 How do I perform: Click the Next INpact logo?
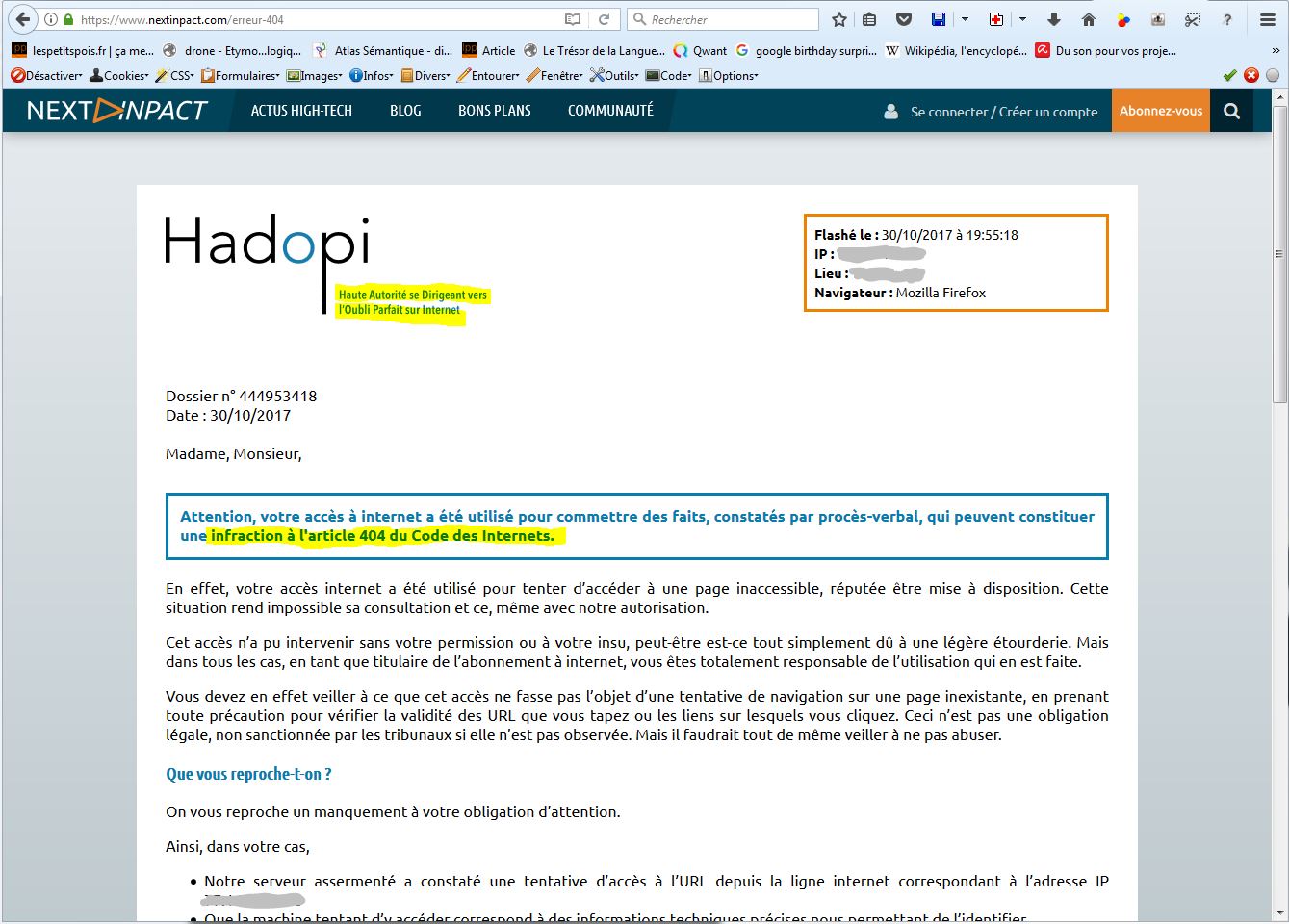(117, 111)
